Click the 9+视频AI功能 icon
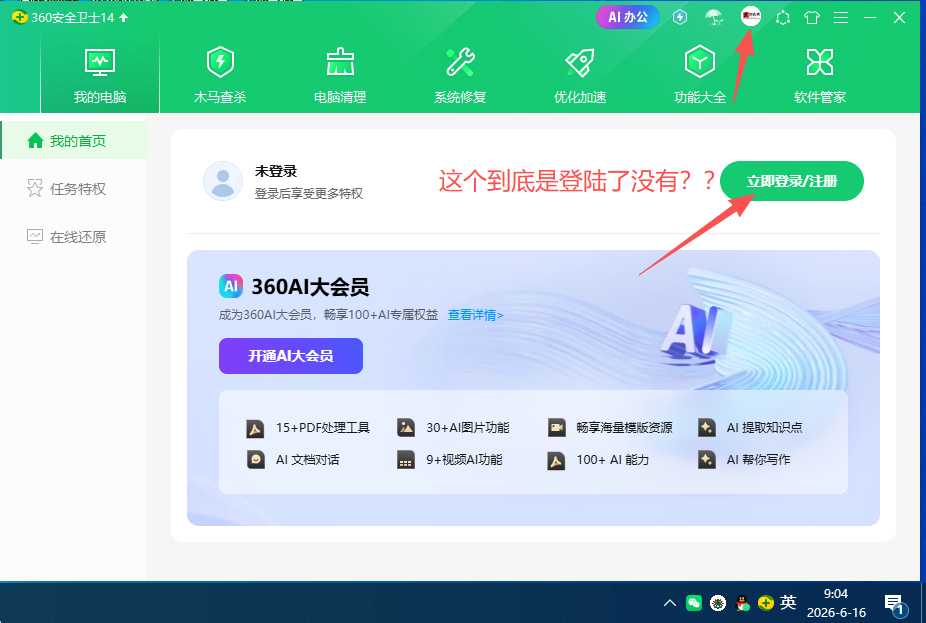 pos(406,459)
